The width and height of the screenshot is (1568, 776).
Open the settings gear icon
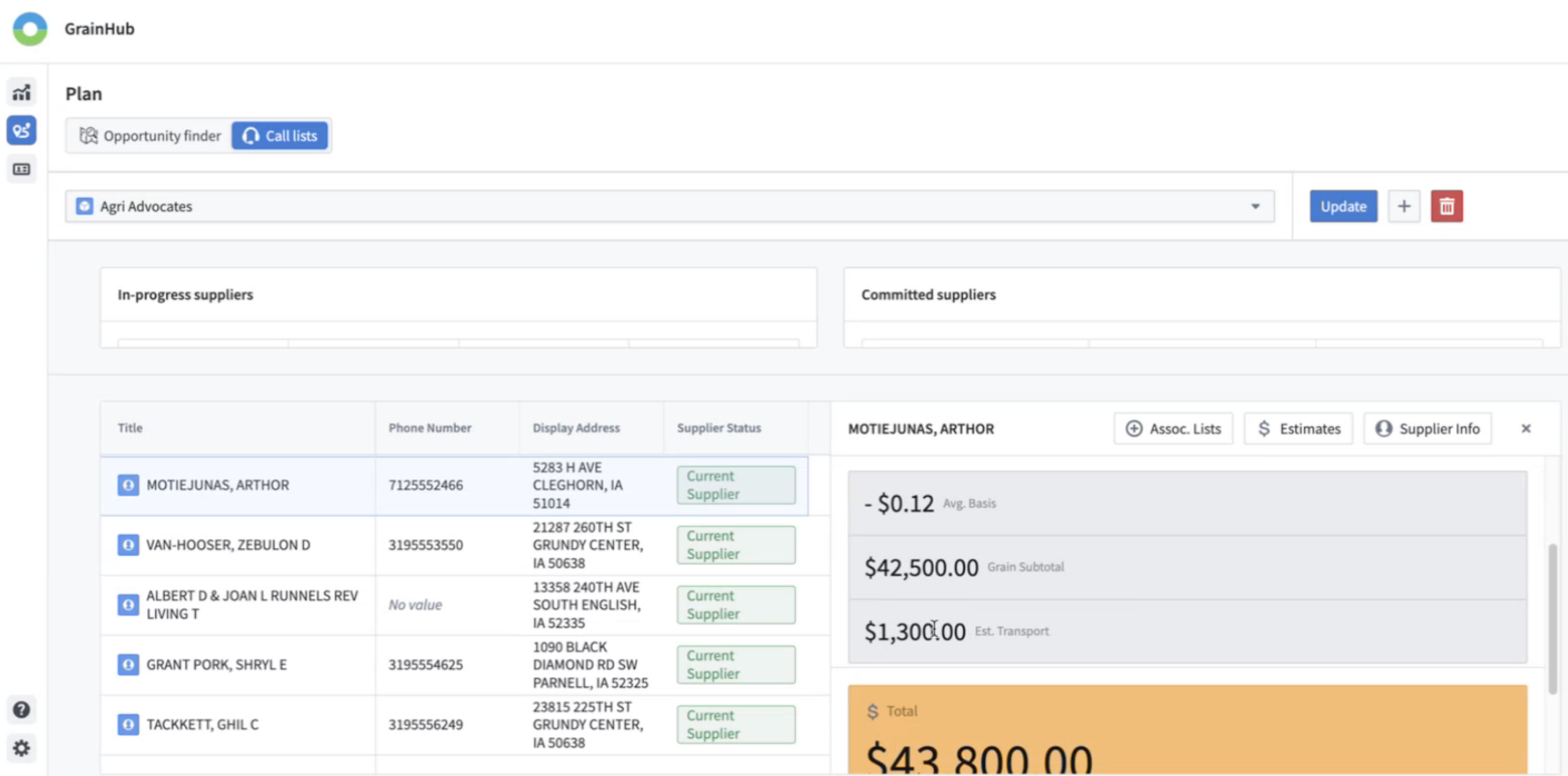point(21,748)
